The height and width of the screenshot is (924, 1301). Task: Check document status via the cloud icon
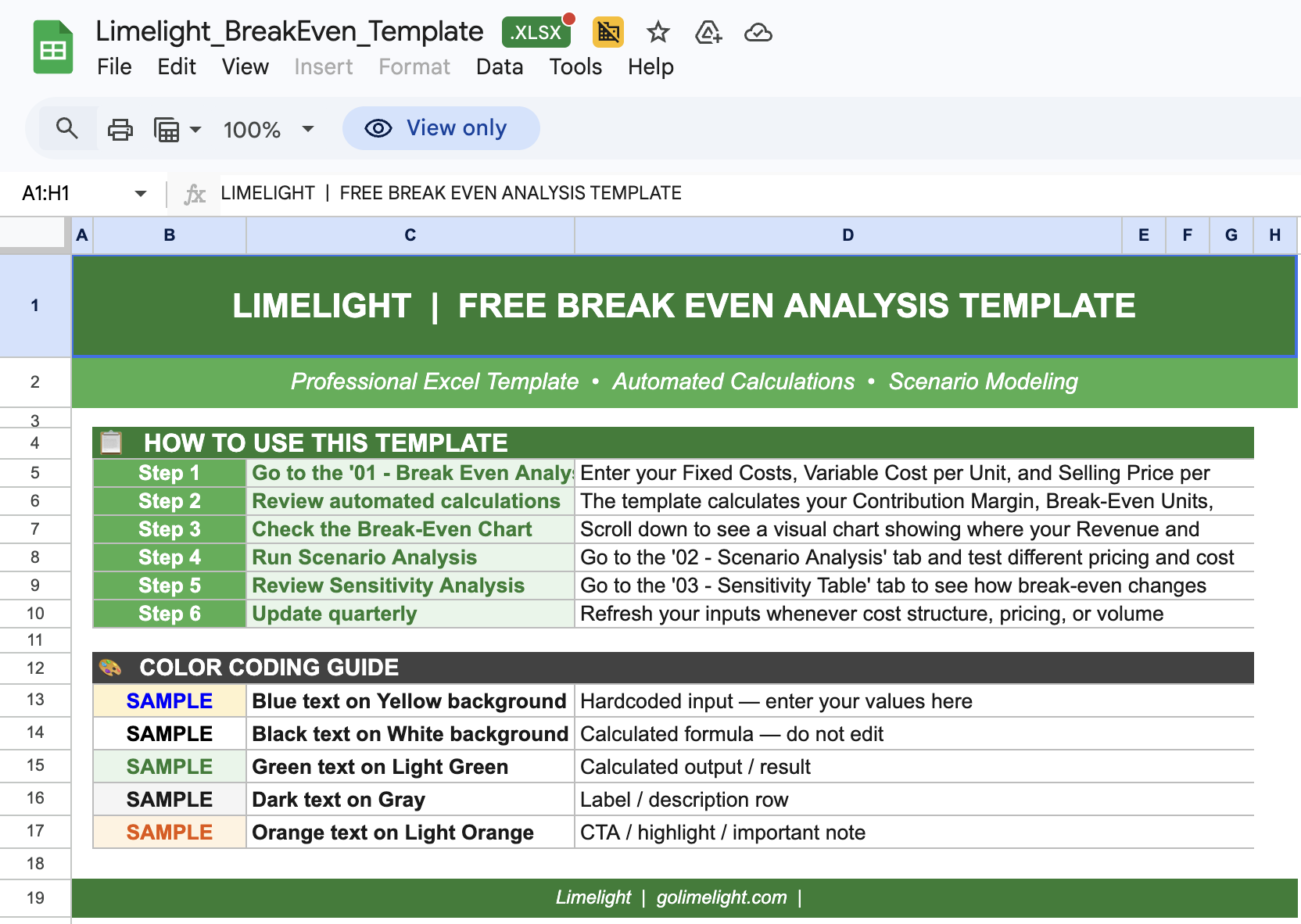(x=758, y=33)
